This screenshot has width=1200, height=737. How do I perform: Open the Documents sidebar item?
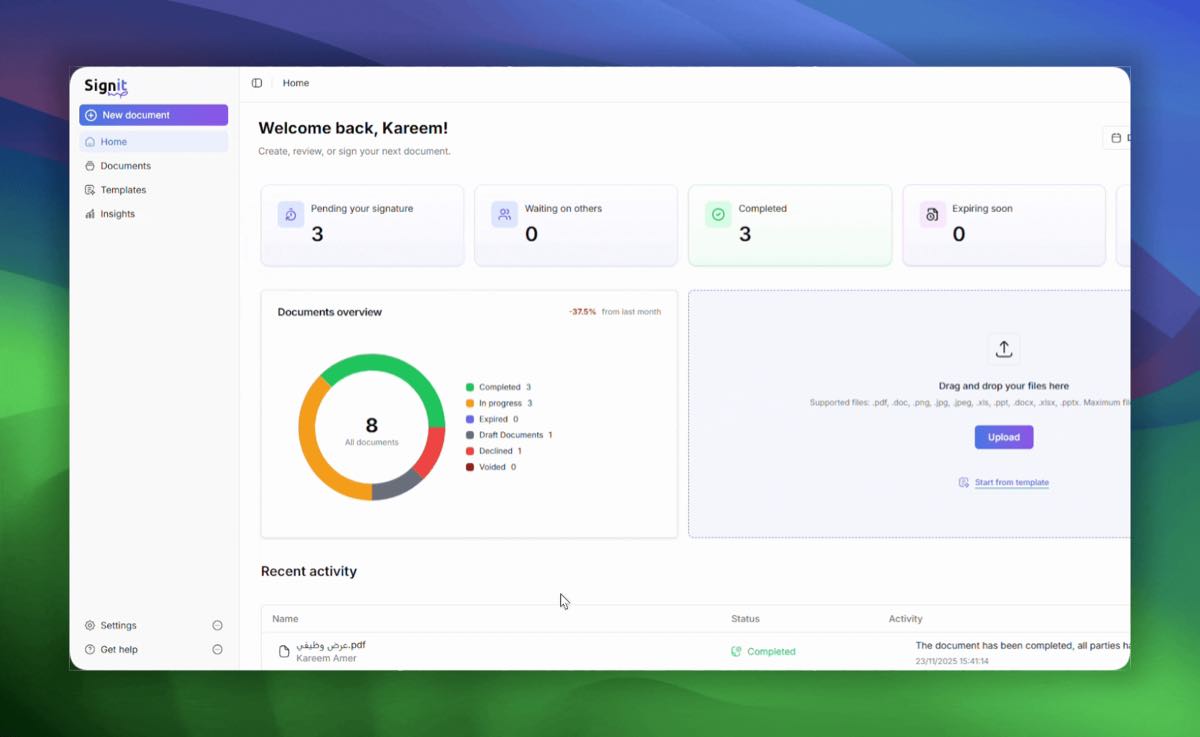(x=154, y=166)
